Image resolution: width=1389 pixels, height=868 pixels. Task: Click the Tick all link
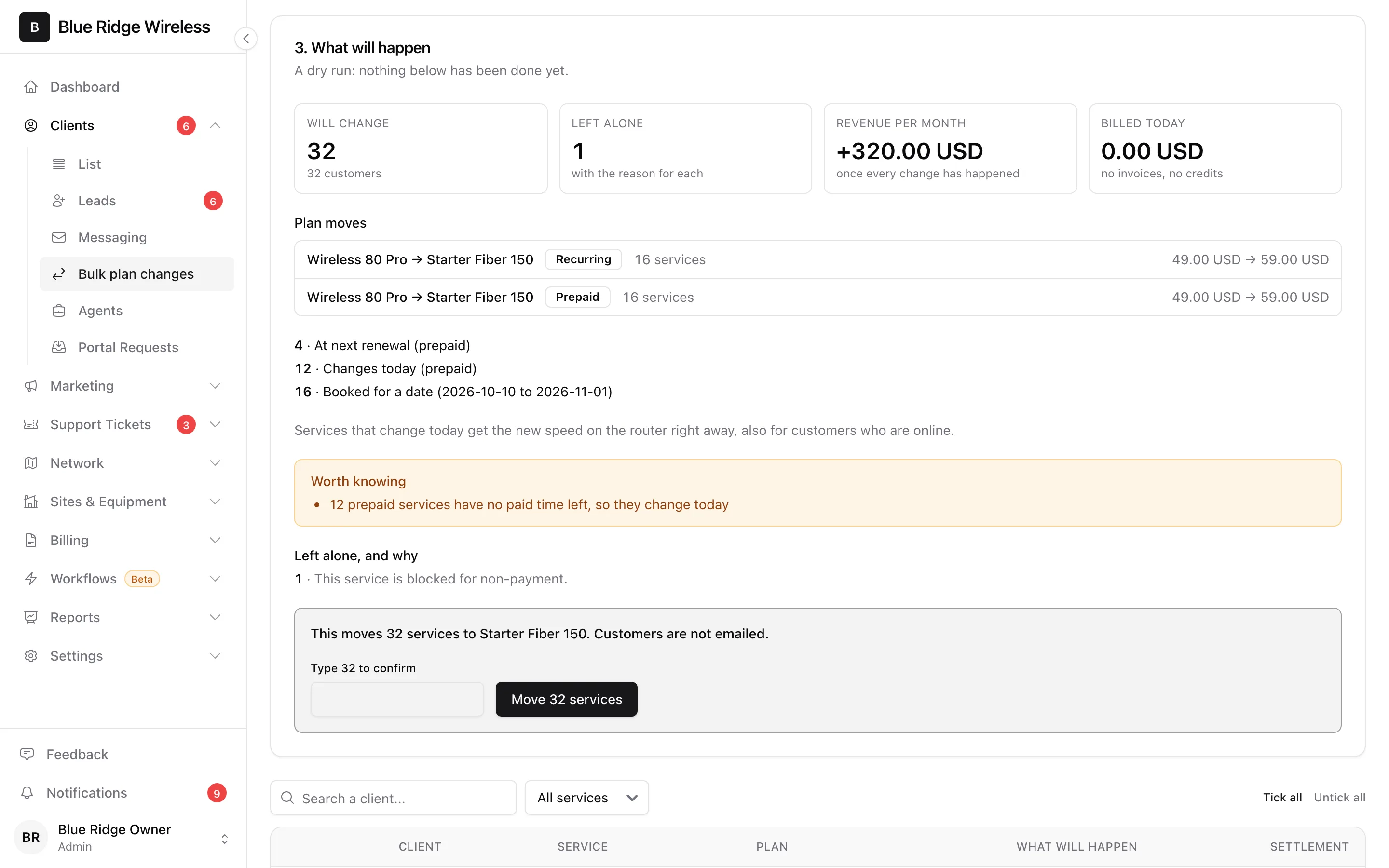(1282, 798)
